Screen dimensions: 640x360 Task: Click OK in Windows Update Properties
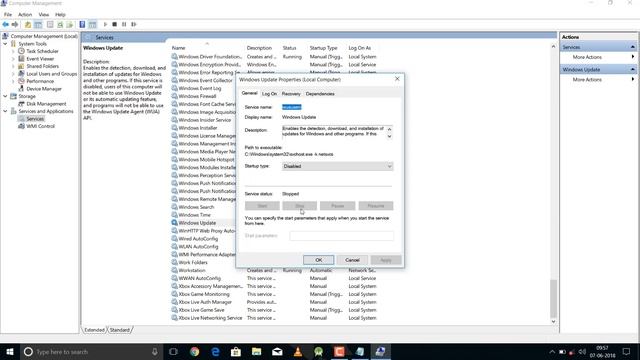318,260
